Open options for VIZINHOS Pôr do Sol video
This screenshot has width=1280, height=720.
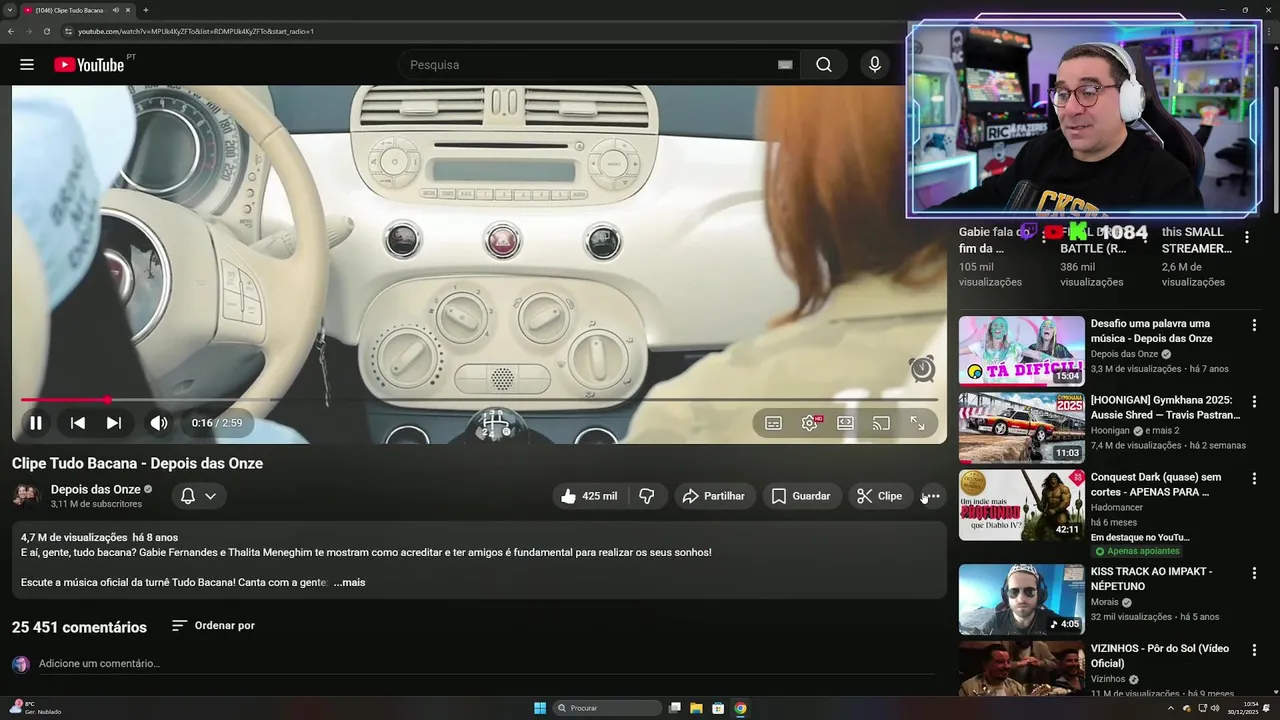(x=1254, y=651)
